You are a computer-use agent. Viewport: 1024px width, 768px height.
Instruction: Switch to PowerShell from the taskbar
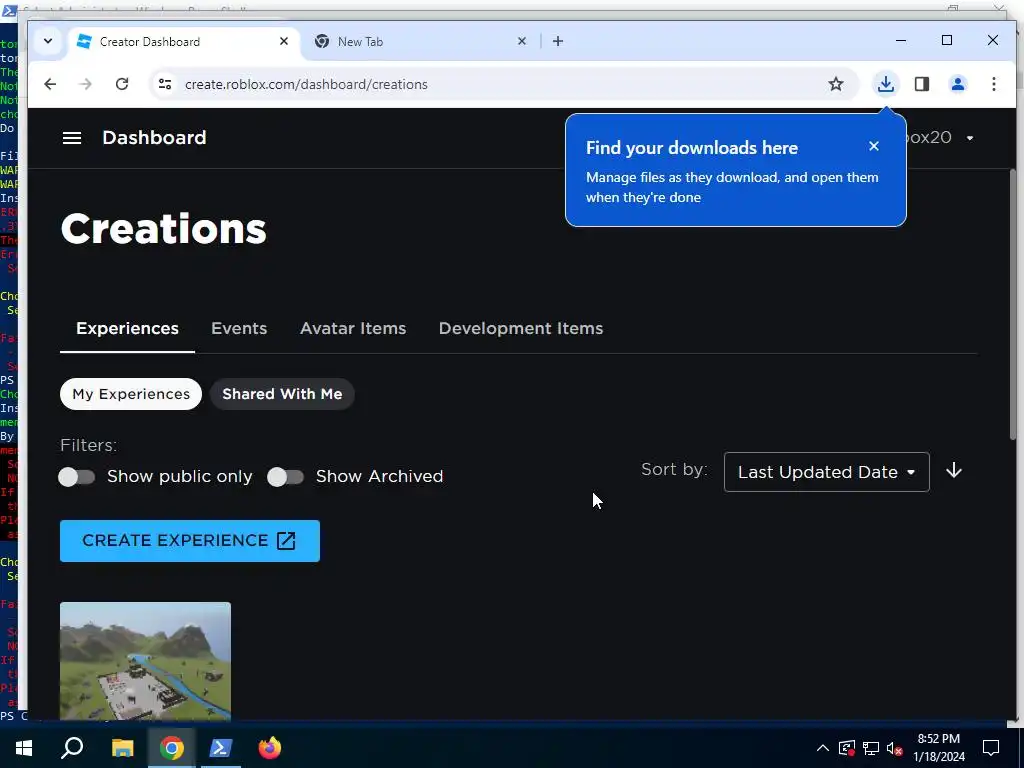pos(221,748)
